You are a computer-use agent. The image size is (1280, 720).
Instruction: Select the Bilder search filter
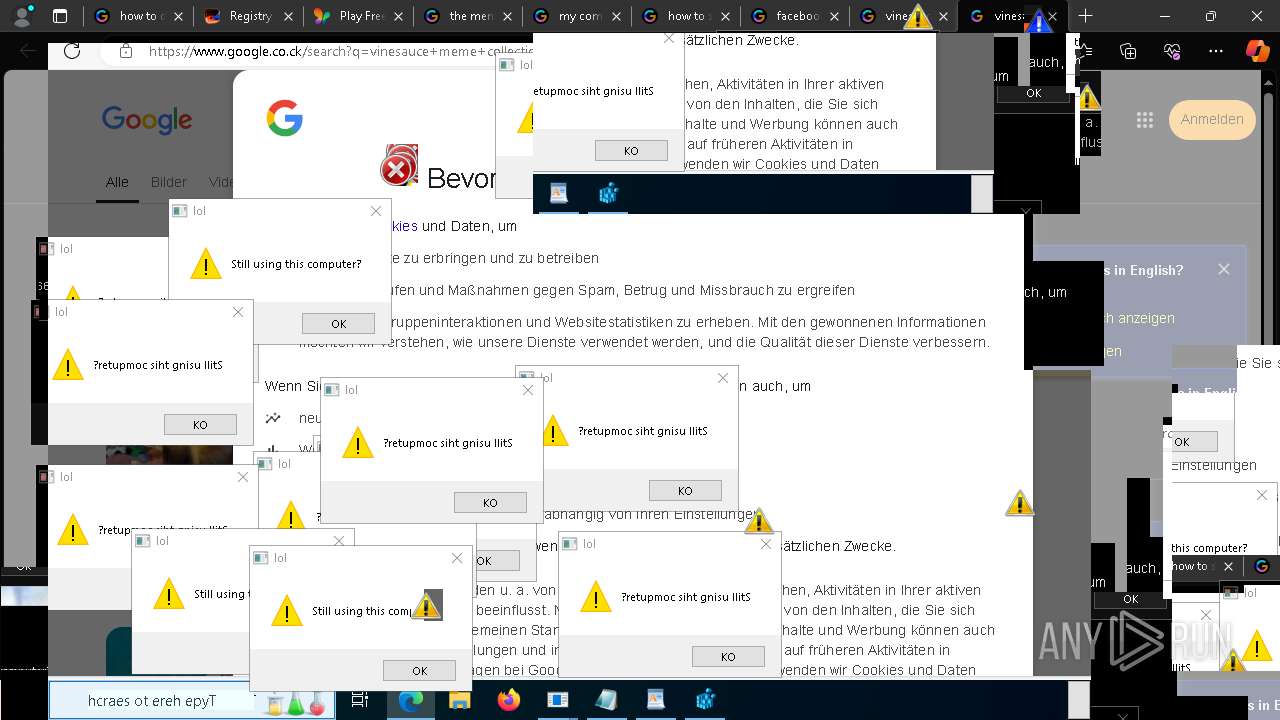pos(169,182)
